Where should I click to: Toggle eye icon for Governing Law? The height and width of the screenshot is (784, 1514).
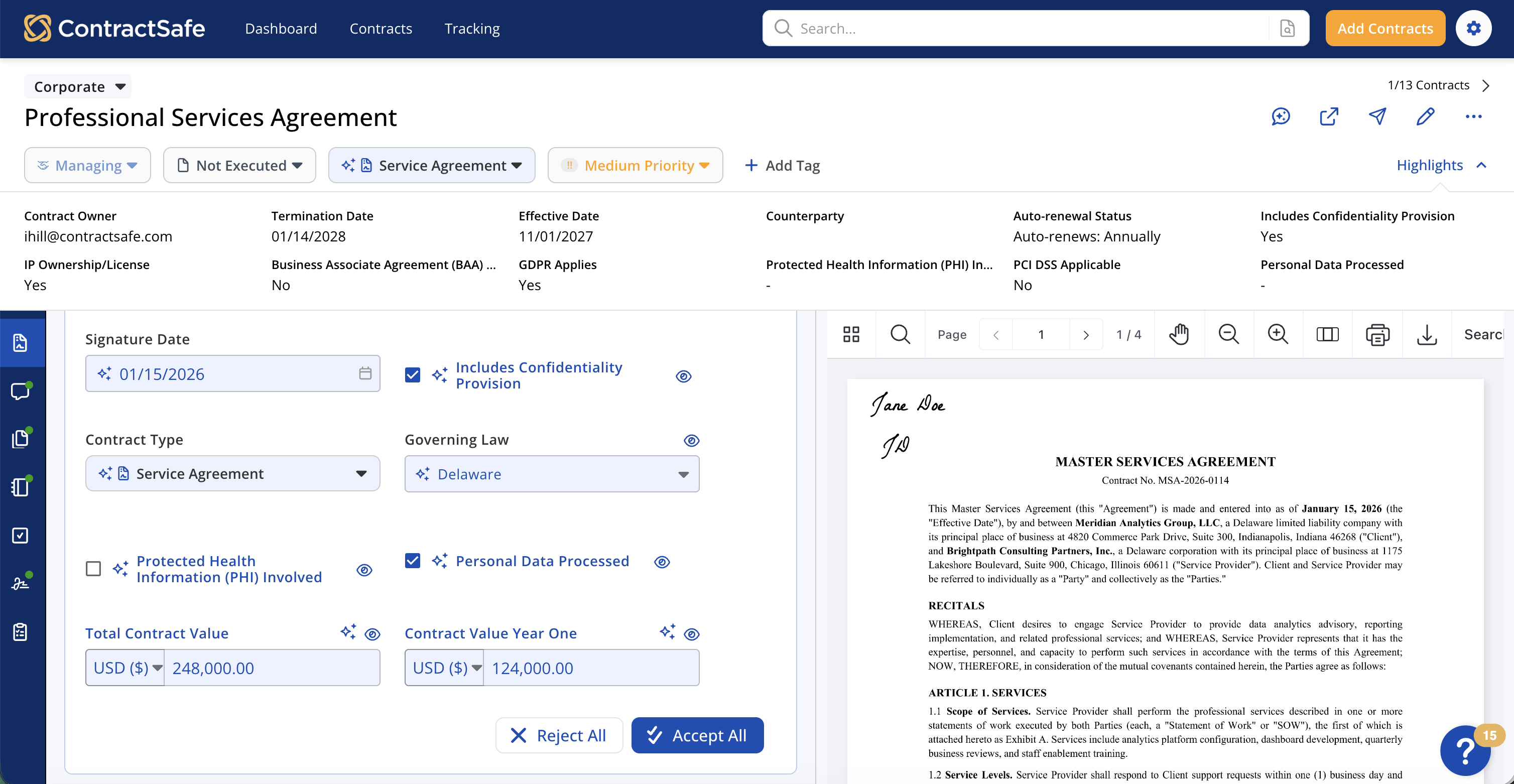tap(691, 440)
